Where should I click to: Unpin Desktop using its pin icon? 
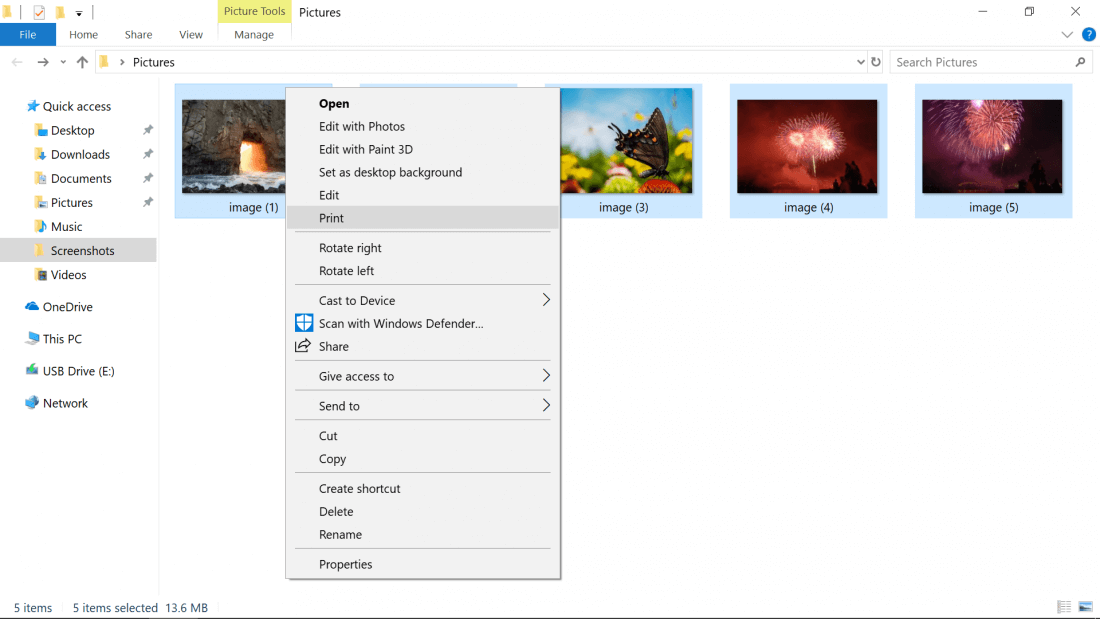tap(147, 130)
